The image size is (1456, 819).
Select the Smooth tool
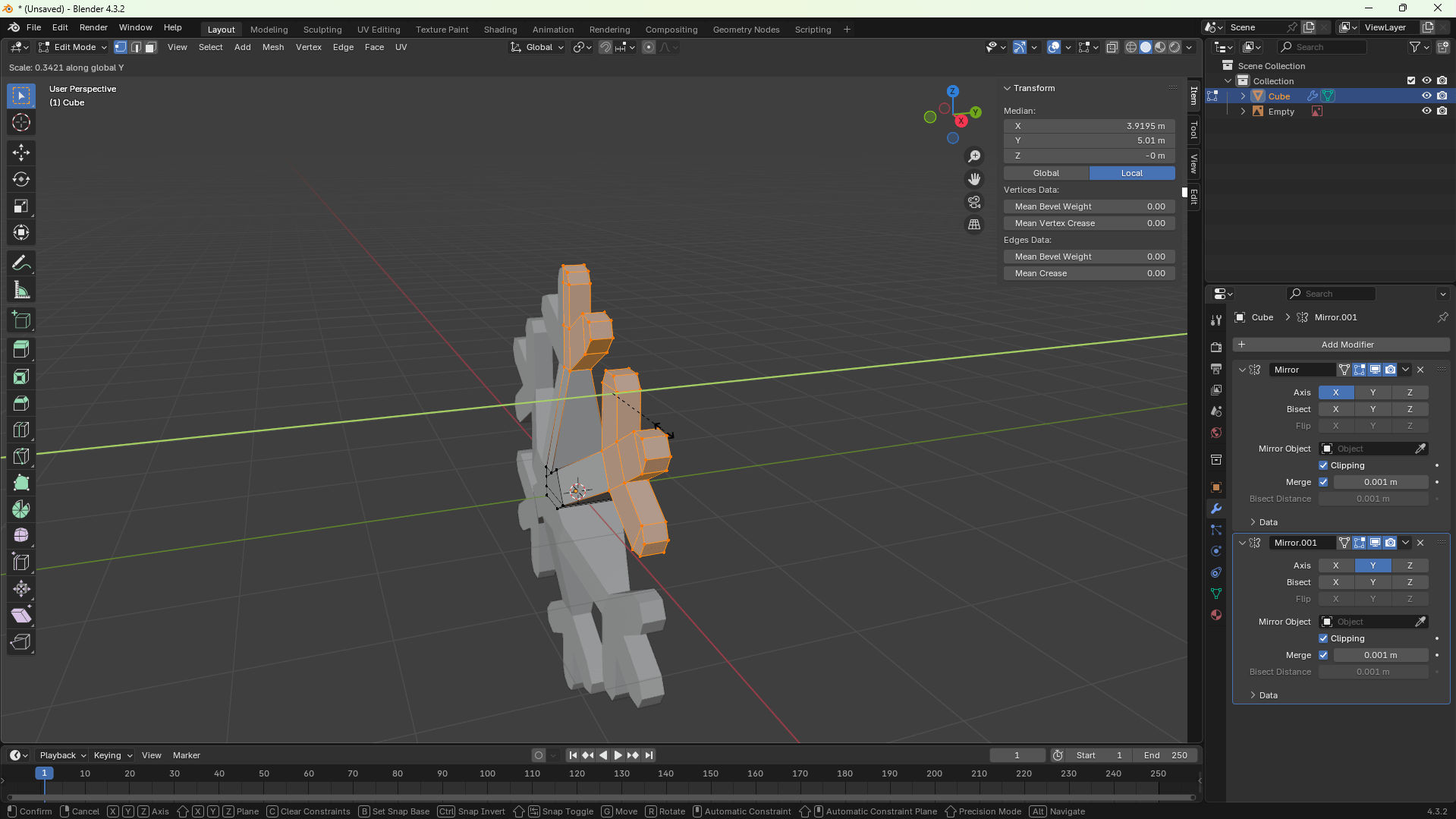pyautogui.click(x=21, y=536)
